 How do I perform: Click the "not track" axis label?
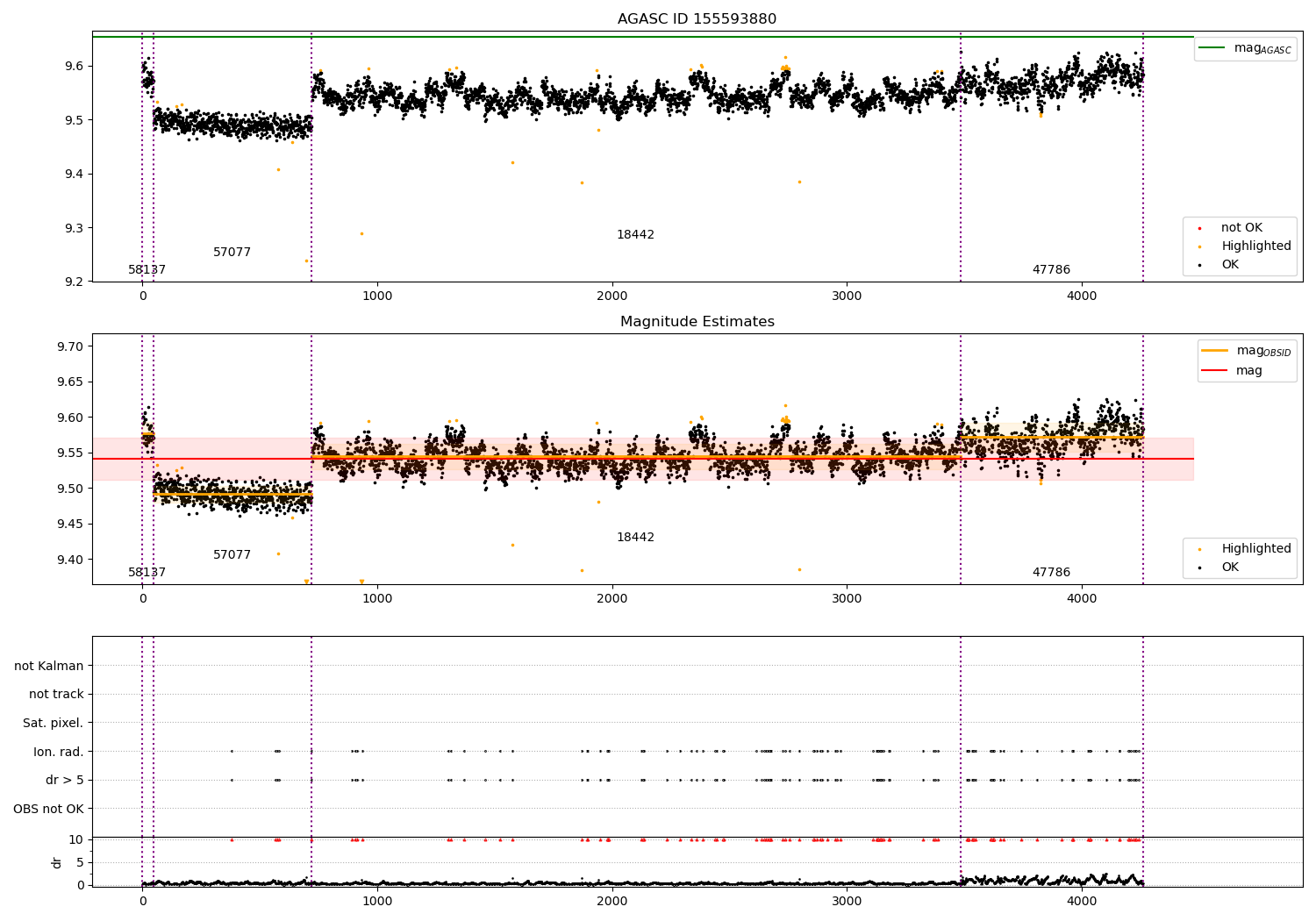point(56,695)
